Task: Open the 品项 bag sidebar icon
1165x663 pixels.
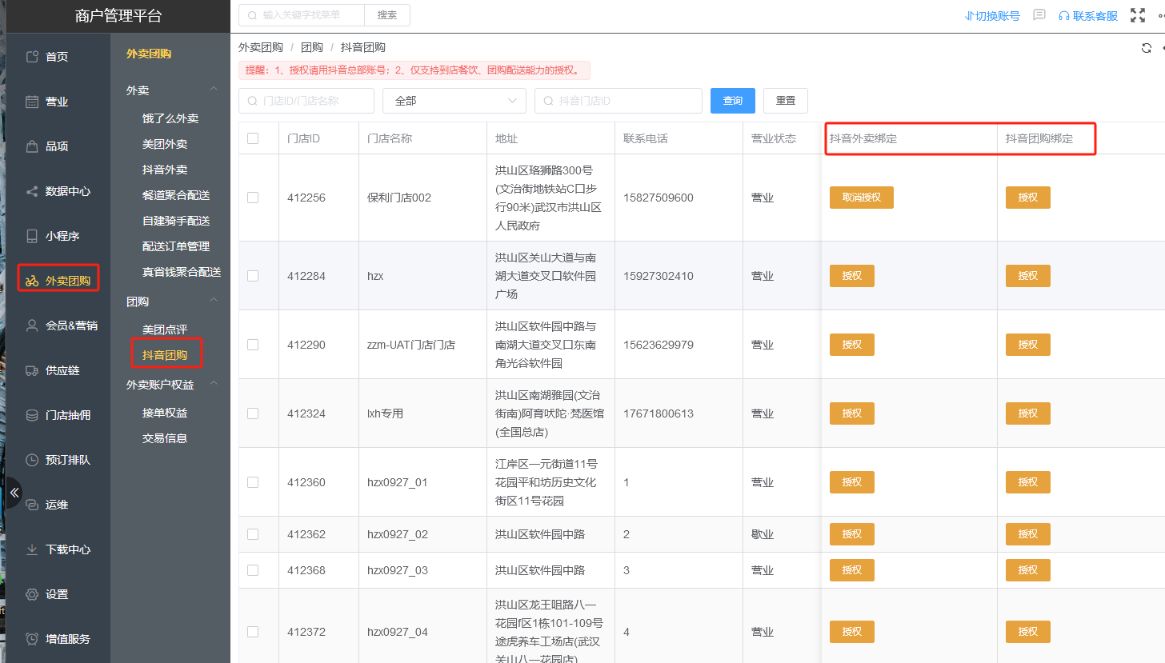Action: pyautogui.click(x=32, y=146)
